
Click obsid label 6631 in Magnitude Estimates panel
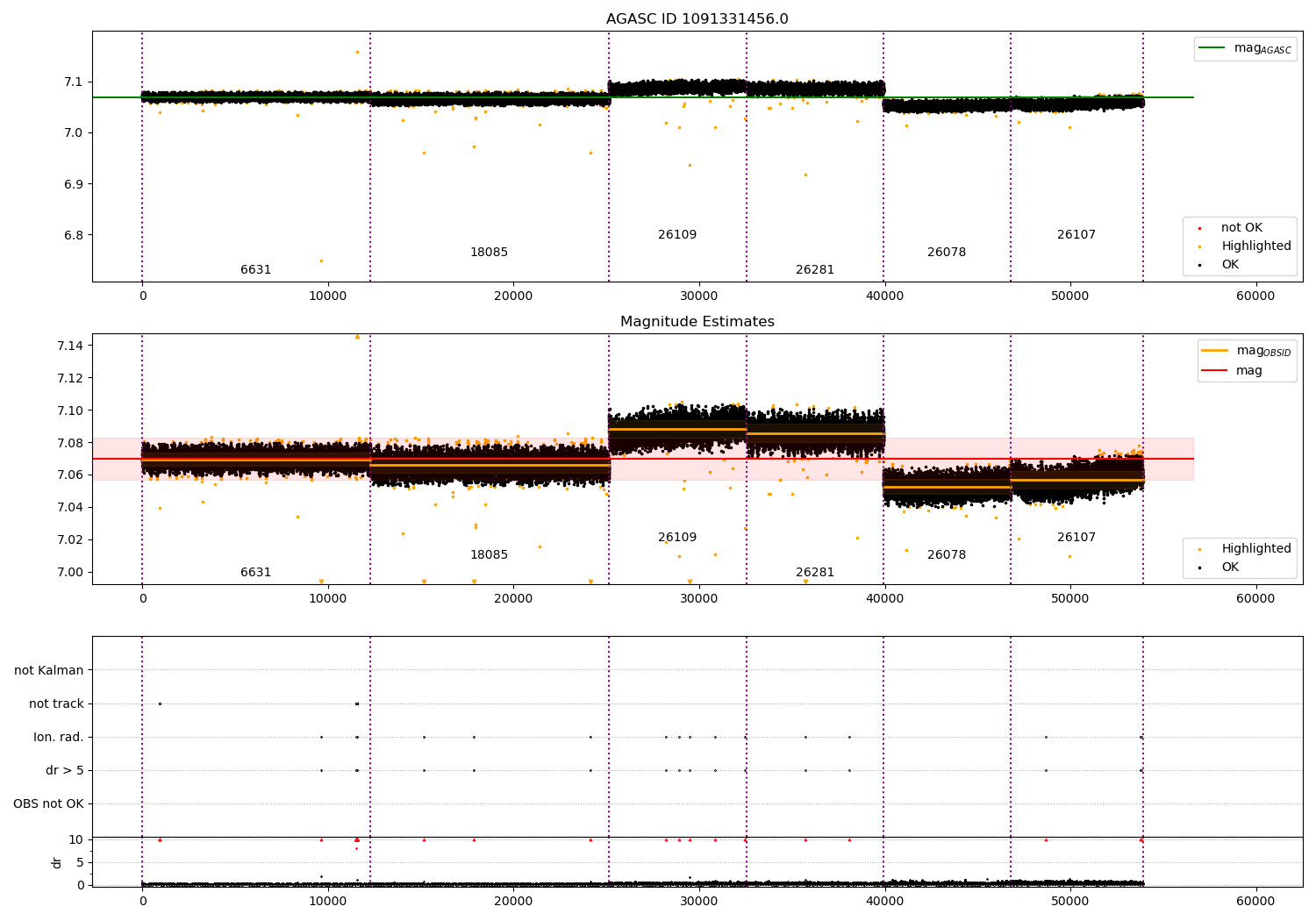pos(255,573)
